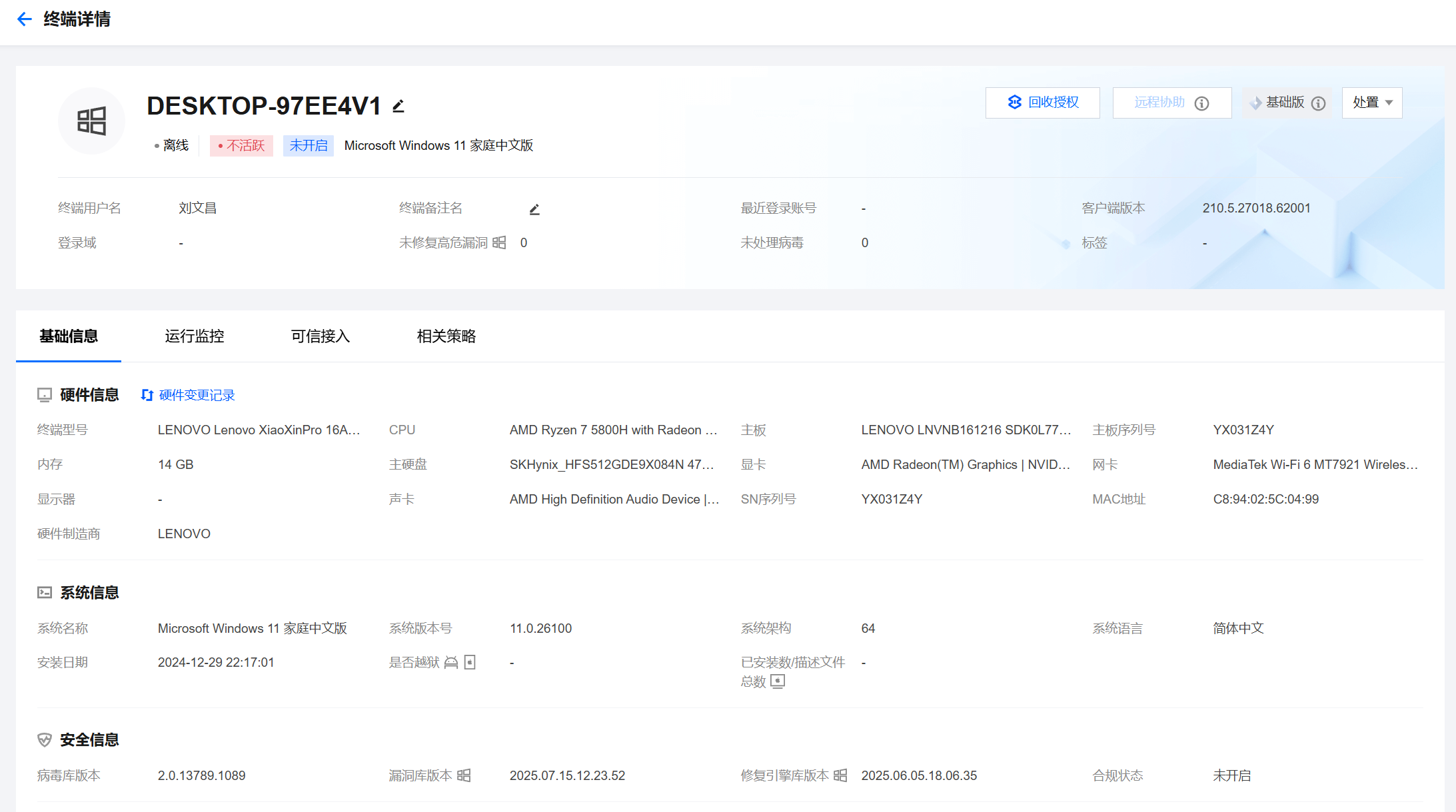Click the Windows logo terminal avatar

(x=91, y=121)
